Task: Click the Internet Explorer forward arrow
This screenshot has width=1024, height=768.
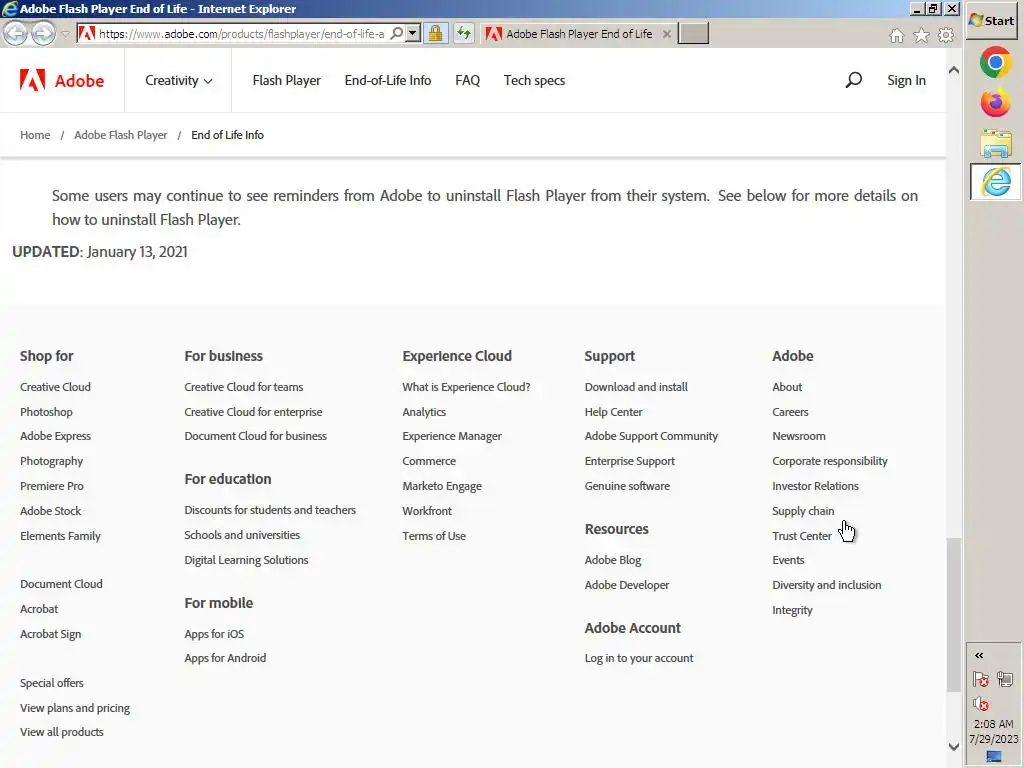Action: [x=43, y=33]
